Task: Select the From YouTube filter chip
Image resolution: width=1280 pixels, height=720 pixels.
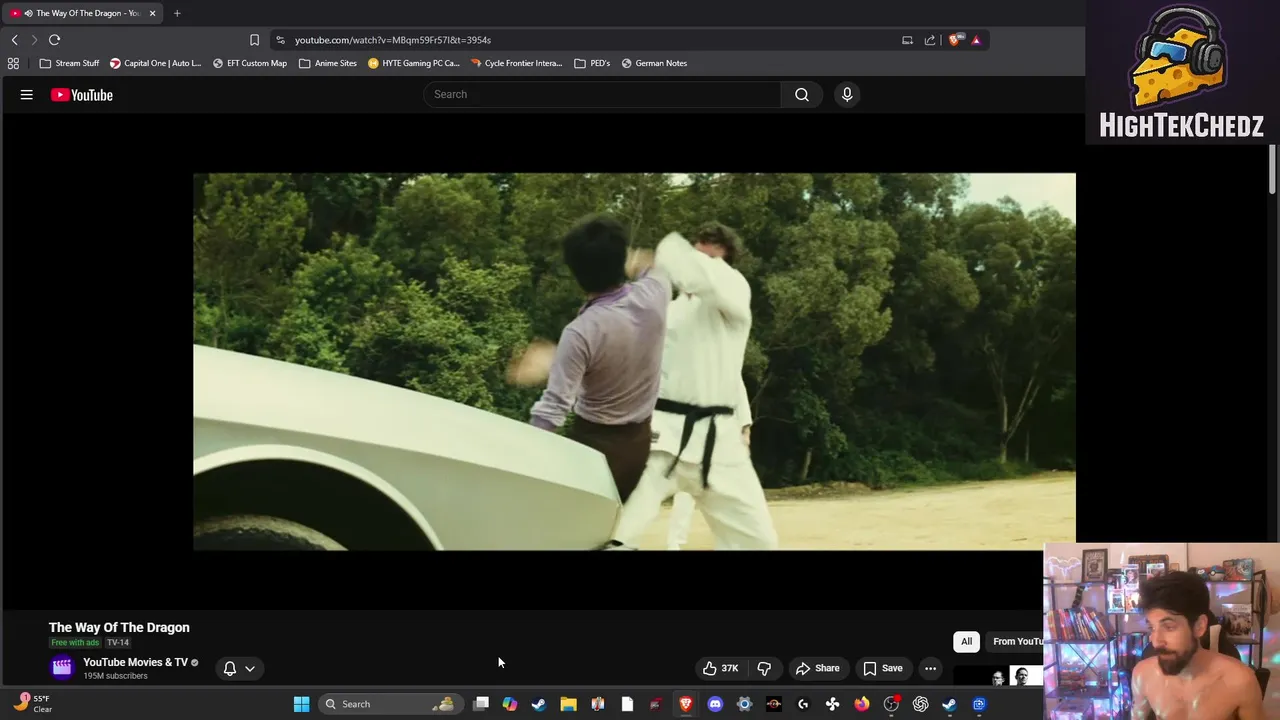Action: [1016, 641]
